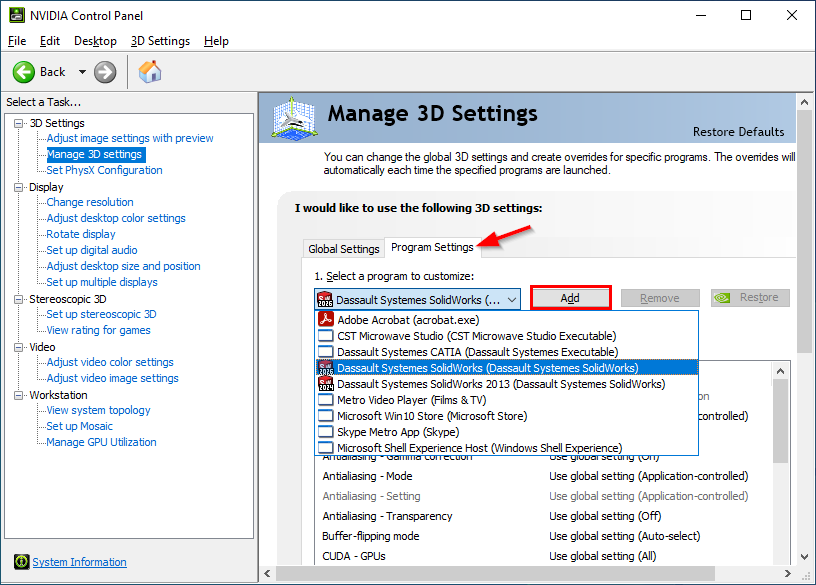Go to the Home page icon

pos(150,72)
